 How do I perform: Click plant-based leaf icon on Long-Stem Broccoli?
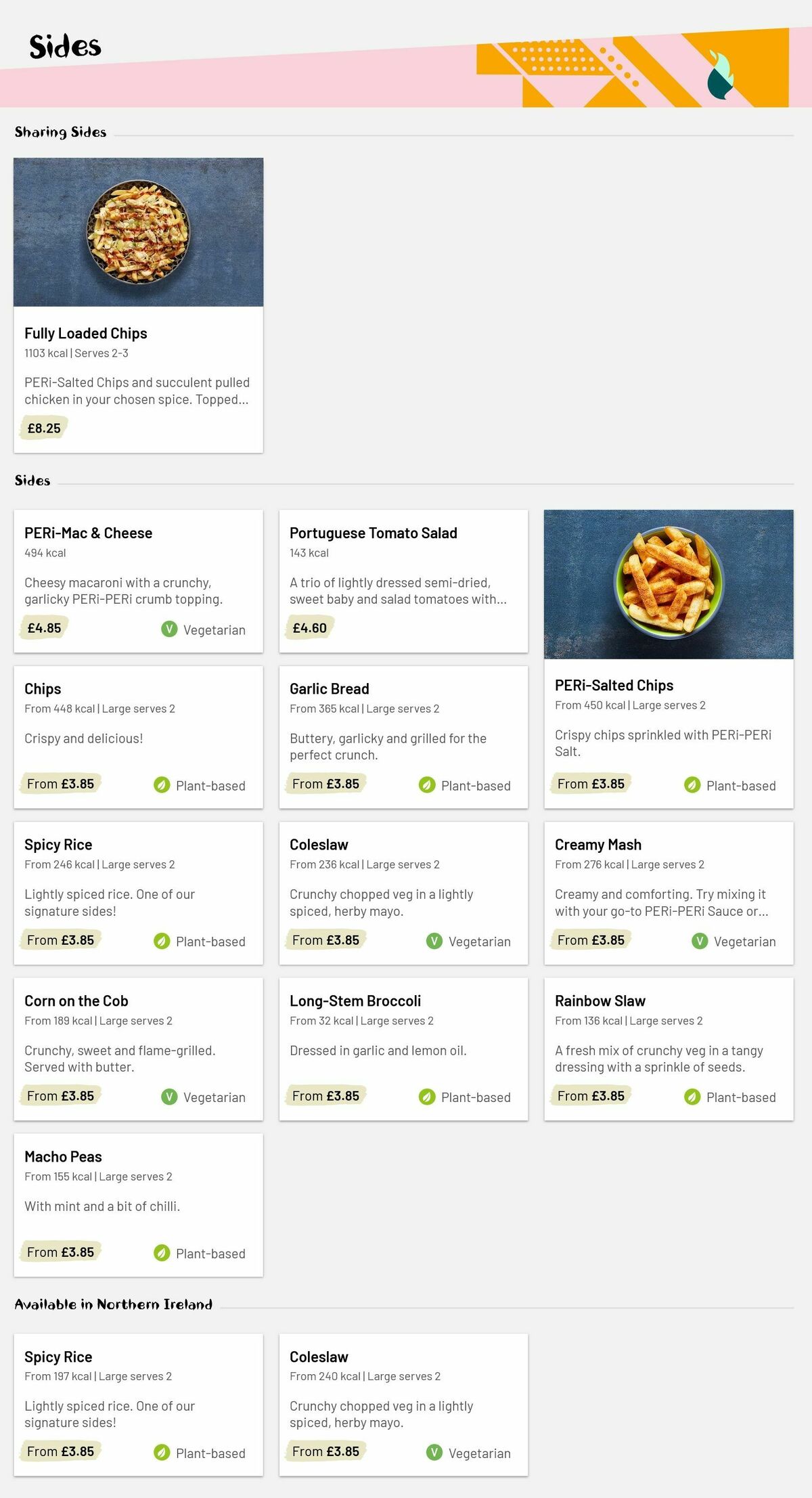427,1097
